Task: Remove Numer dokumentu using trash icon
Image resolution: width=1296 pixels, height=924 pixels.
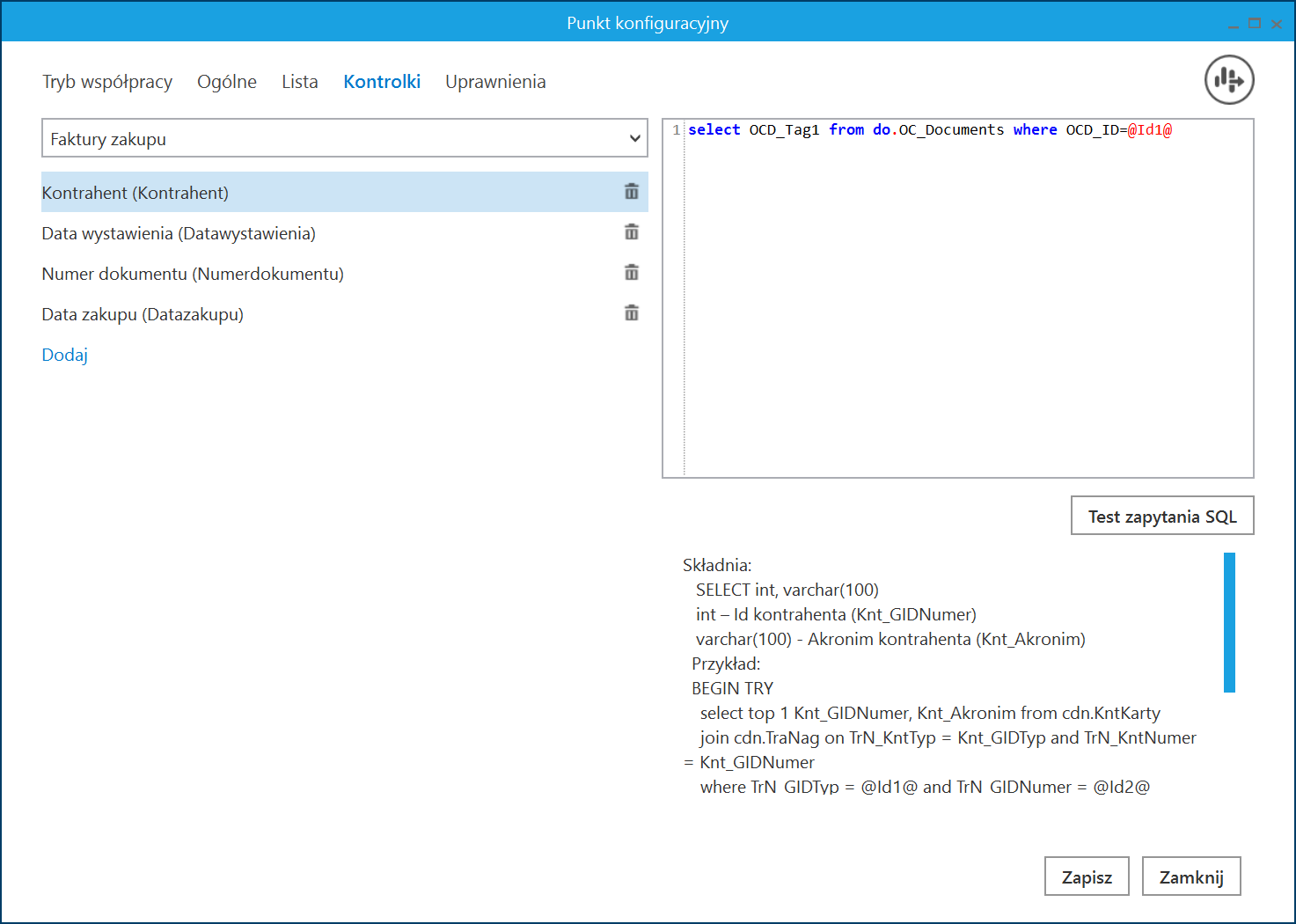Action: [x=631, y=273]
